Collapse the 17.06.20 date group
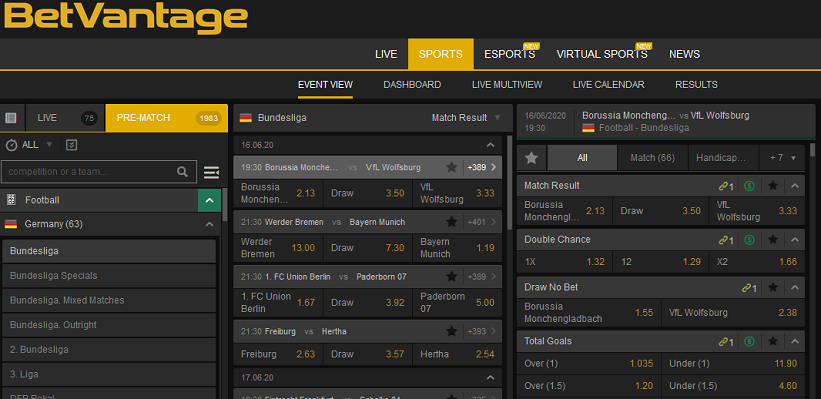Image resolution: width=821 pixels, height=399 pixels. pyautogui.click(x=490, y=377)
